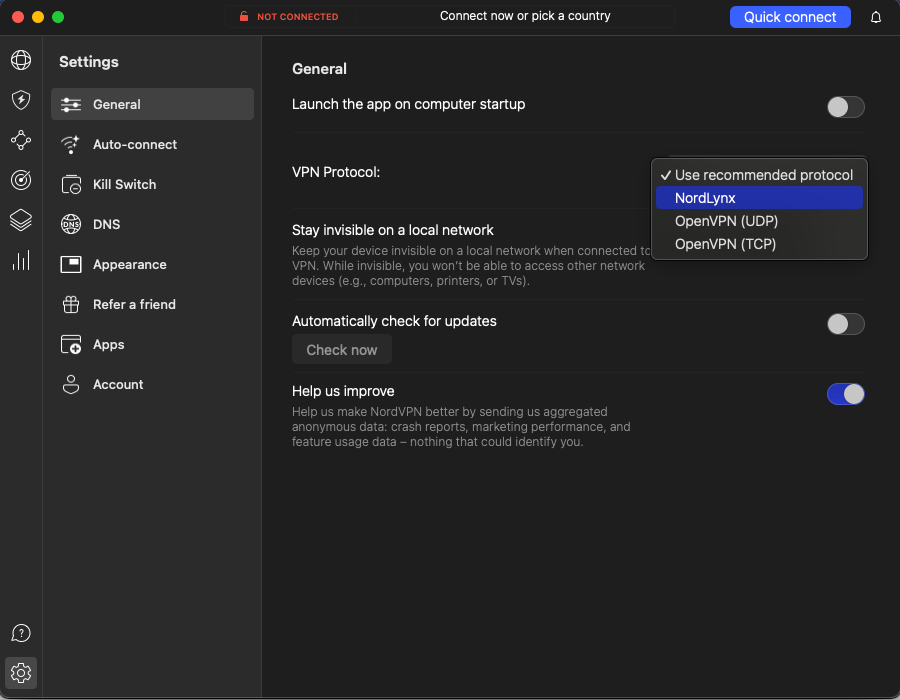Open Appearance settings section
This screenshot has width=900, height=700.
point(153,265)
